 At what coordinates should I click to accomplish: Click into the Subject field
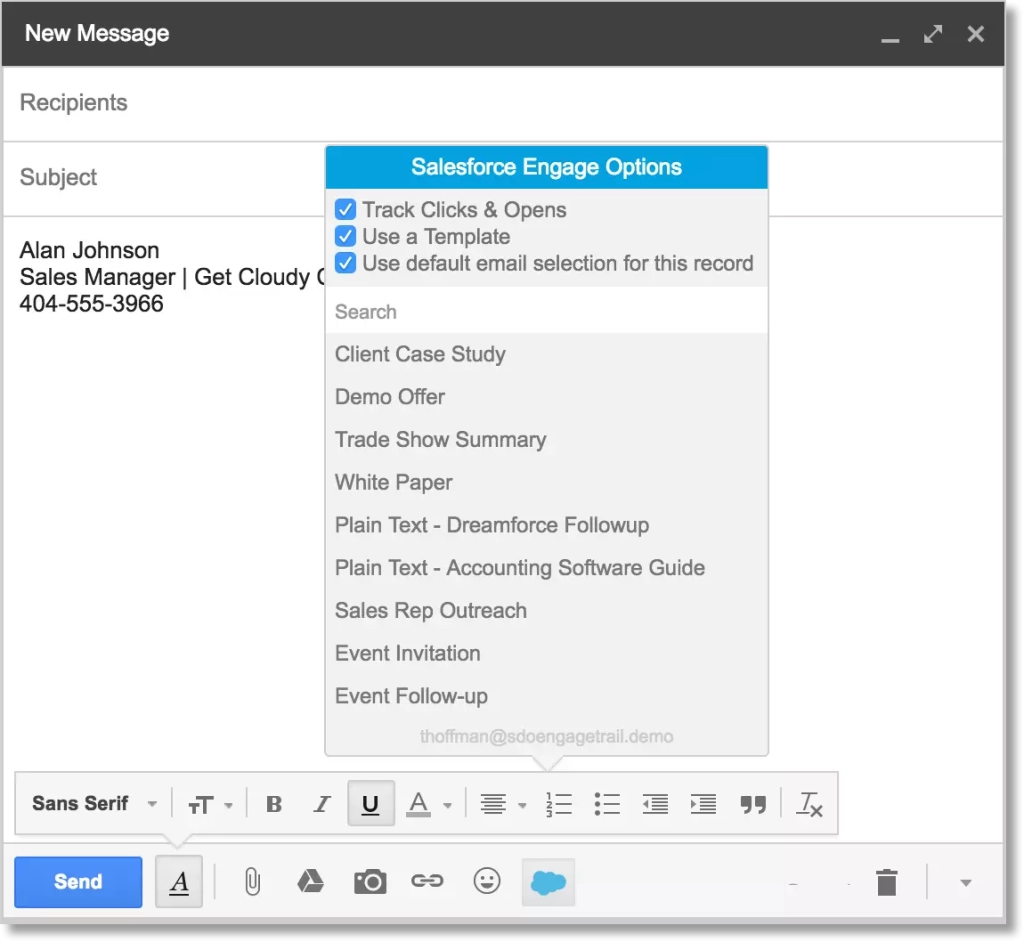pyautogui.click(x=163, y=178)
